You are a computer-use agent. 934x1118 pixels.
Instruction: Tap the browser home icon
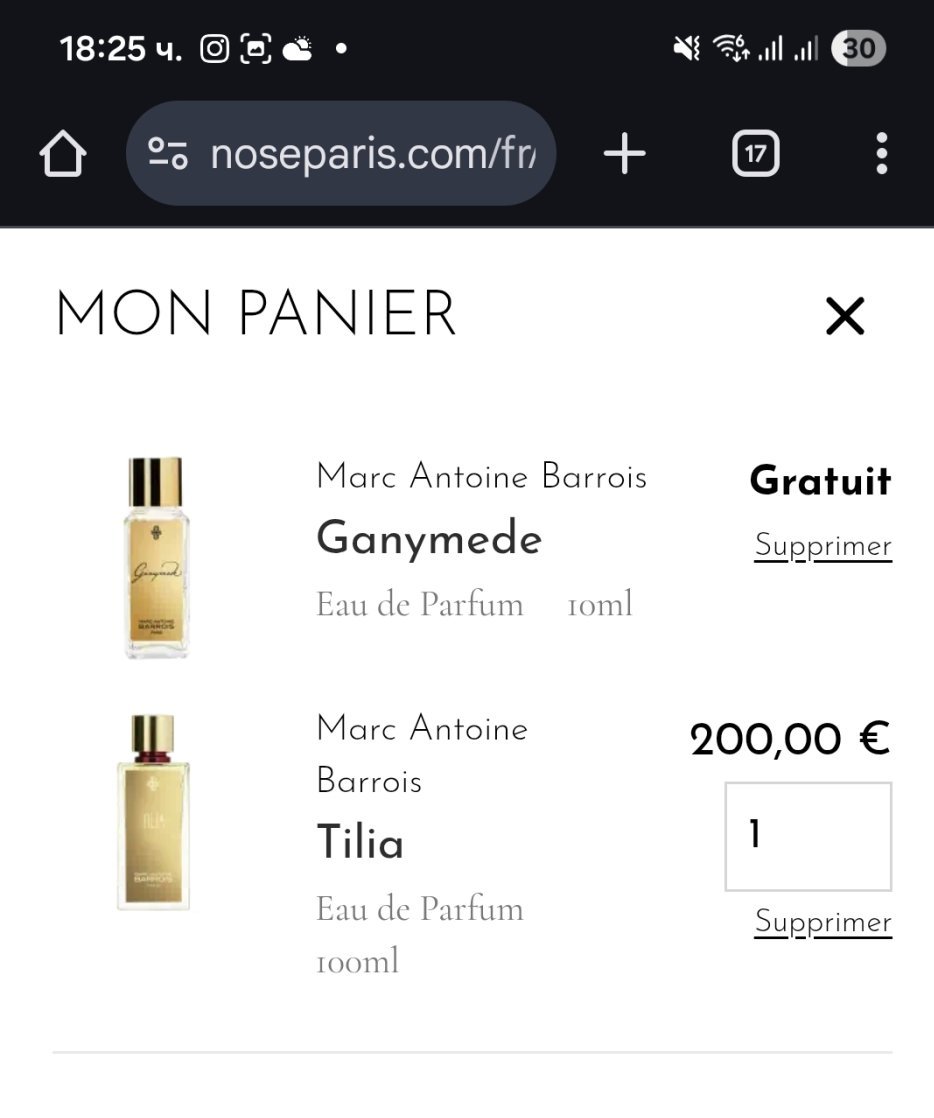coord(63,155)
